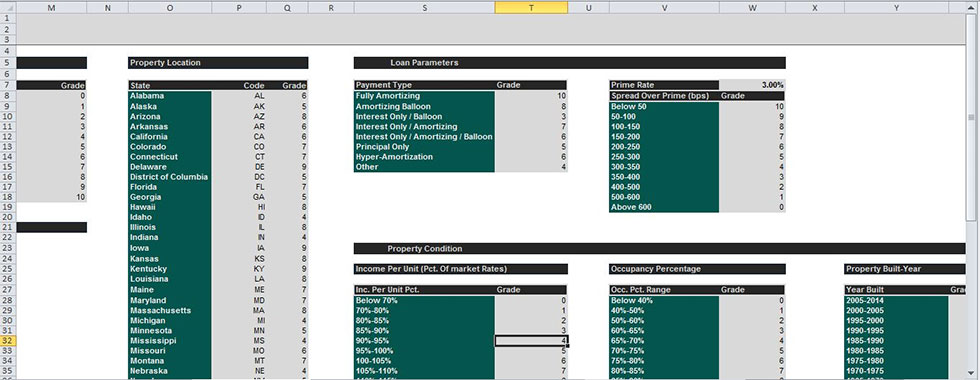Select Income Per Unit (Pct. Of market Rates) heading

[x=461, y=269]
